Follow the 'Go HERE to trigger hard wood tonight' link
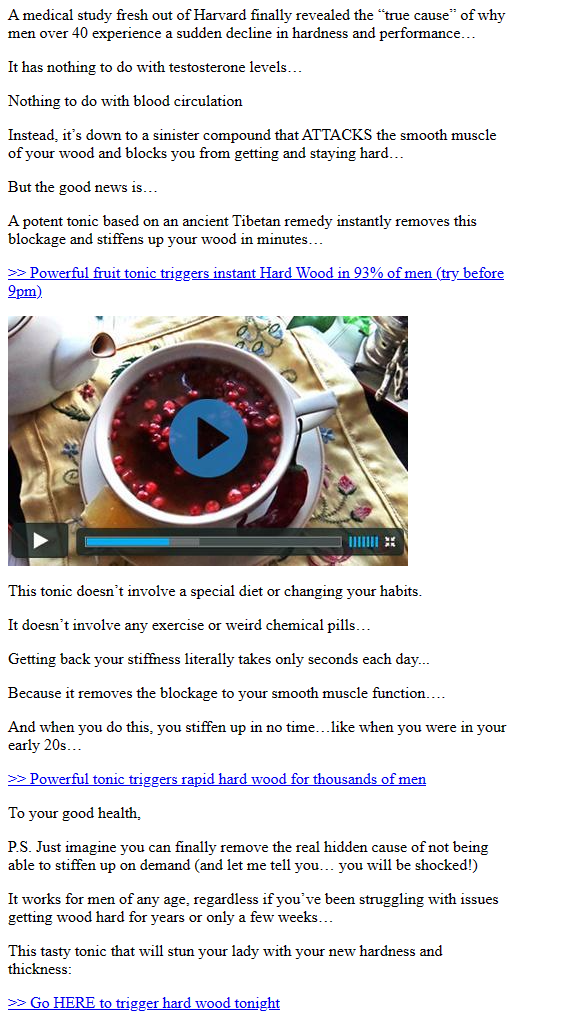The image size is (561, 1020). pyautogui.click(x=144, y=1002)
